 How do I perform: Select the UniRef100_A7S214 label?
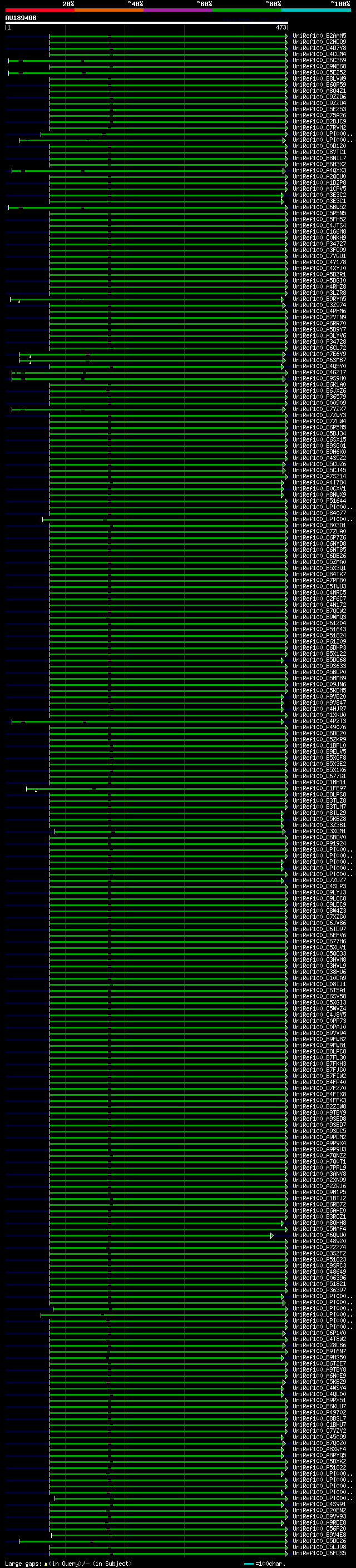click(319, 477)
